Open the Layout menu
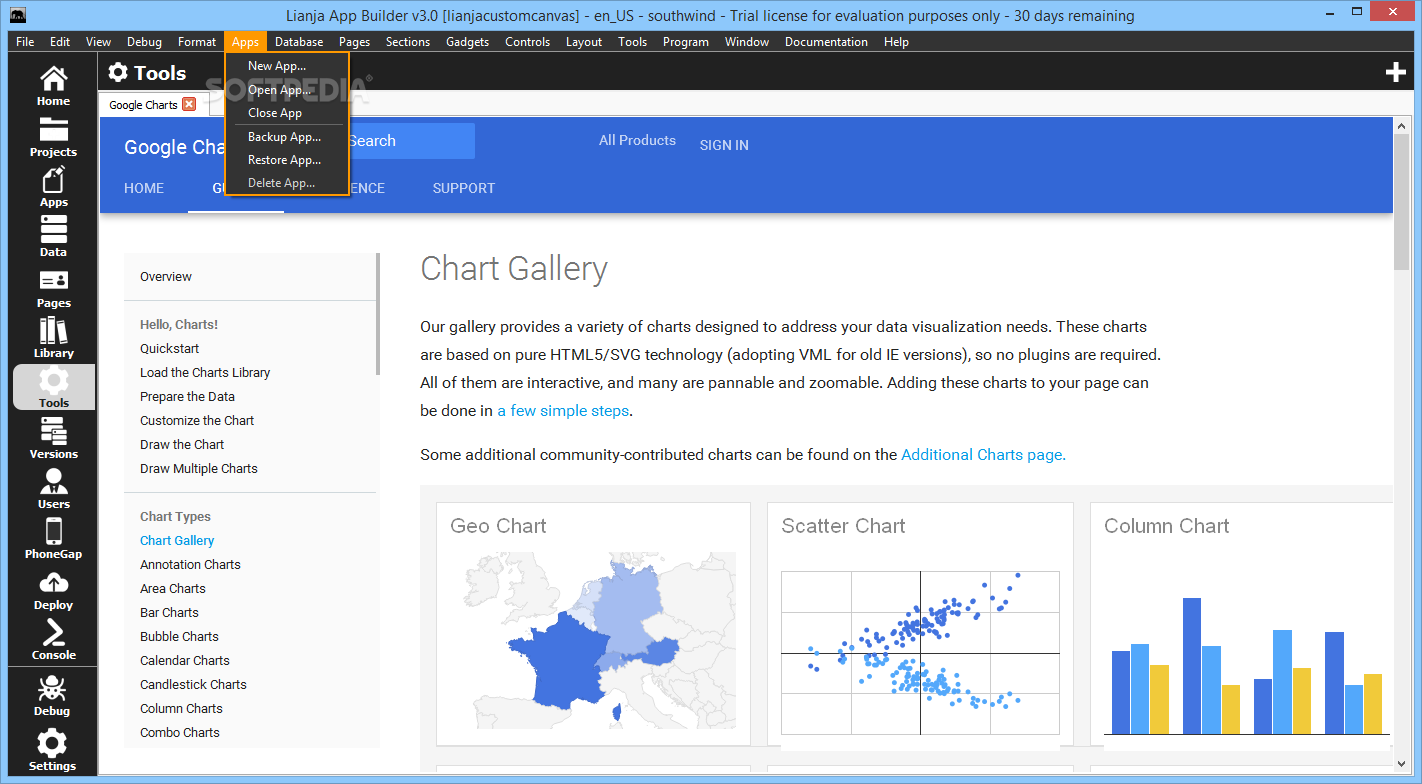The width and height of the screenshot is (1422, 784). tap(584, 42)
